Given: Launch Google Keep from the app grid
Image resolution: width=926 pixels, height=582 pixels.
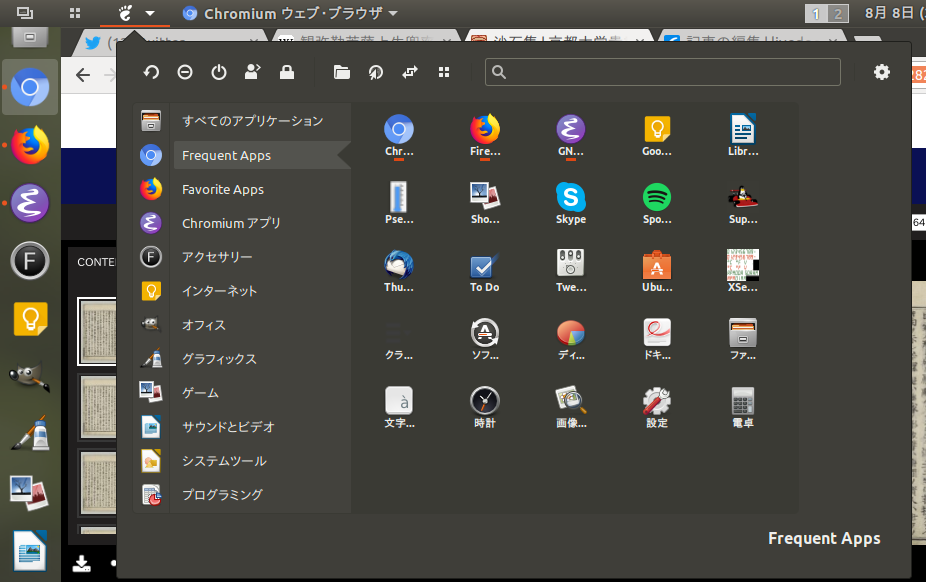Looking at the screenshot, I should click(x=657, y=136).
